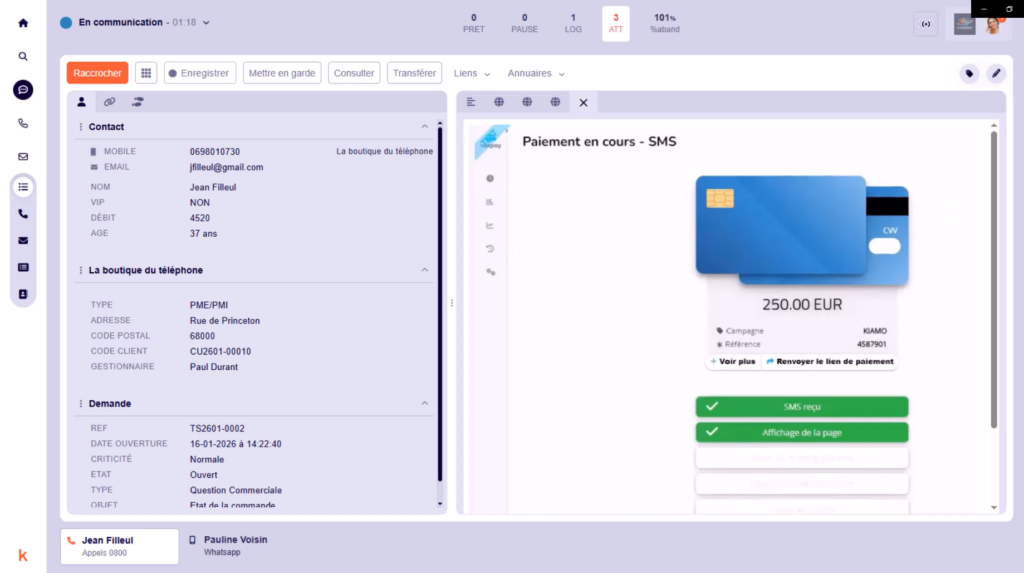Screen dimensions: 1024x573
Task: Click the %aband counter
Action: point(665,24)
